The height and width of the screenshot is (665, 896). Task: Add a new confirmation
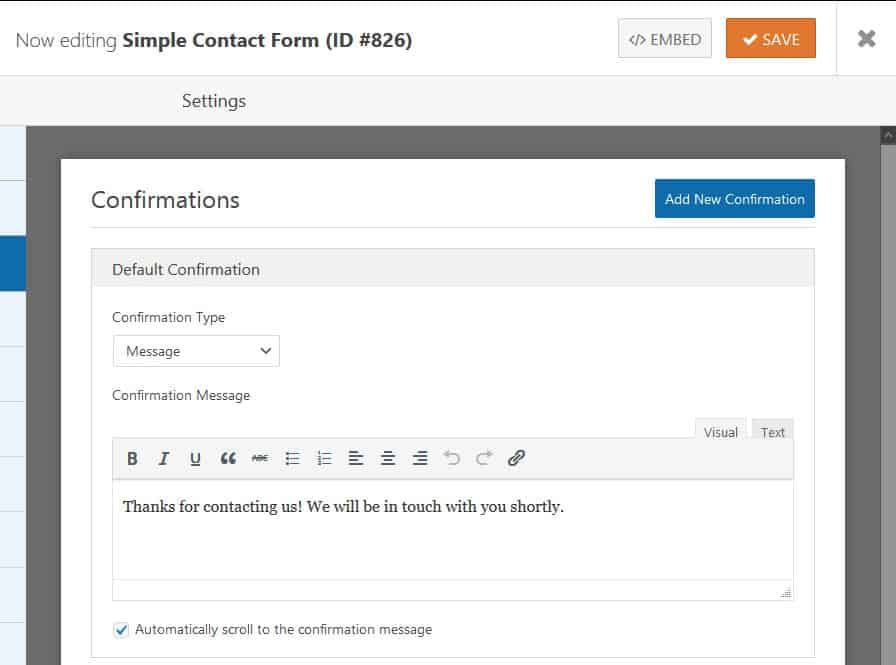tap(734, 198)
